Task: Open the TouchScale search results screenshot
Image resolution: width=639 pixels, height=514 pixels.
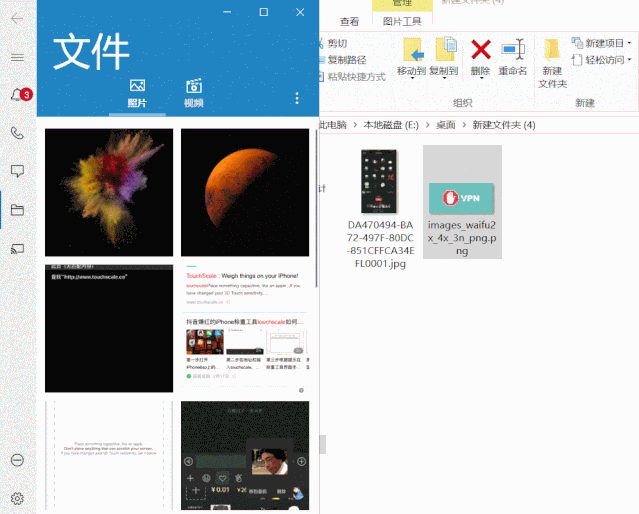Action: pos(245,329)
